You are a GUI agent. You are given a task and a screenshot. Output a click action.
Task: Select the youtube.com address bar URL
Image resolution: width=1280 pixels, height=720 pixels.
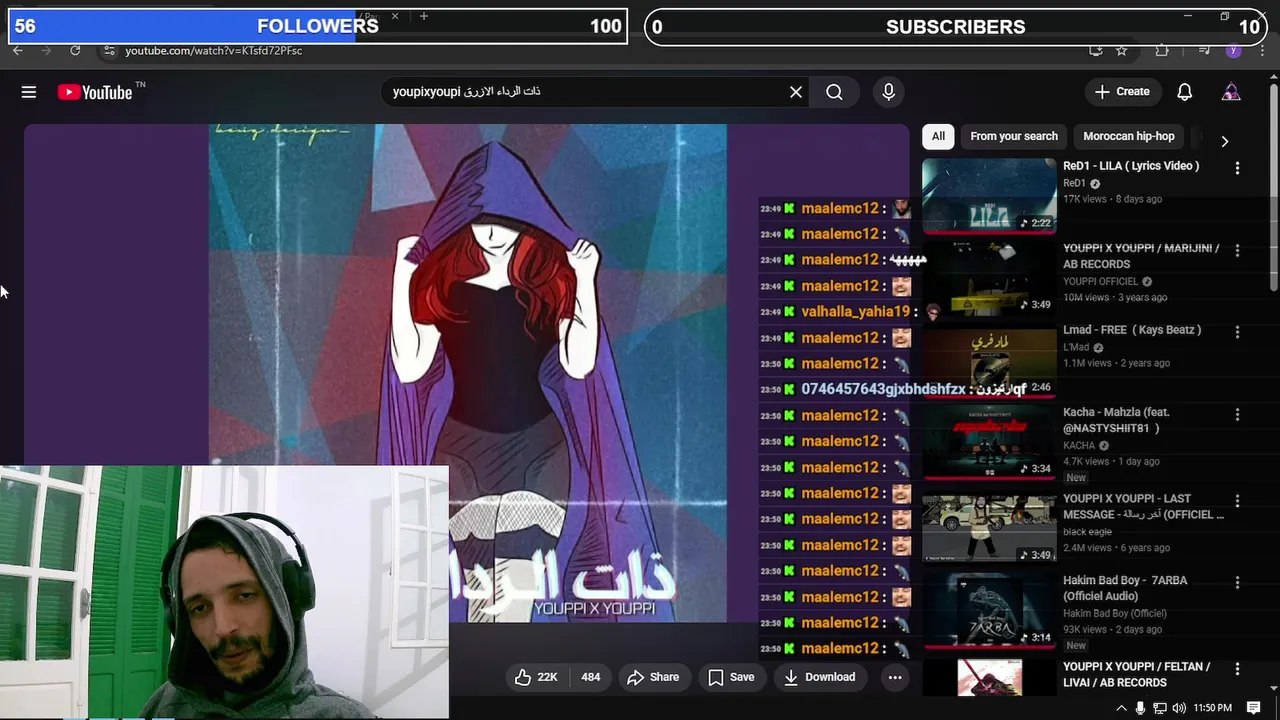click(x=213, y=50)
